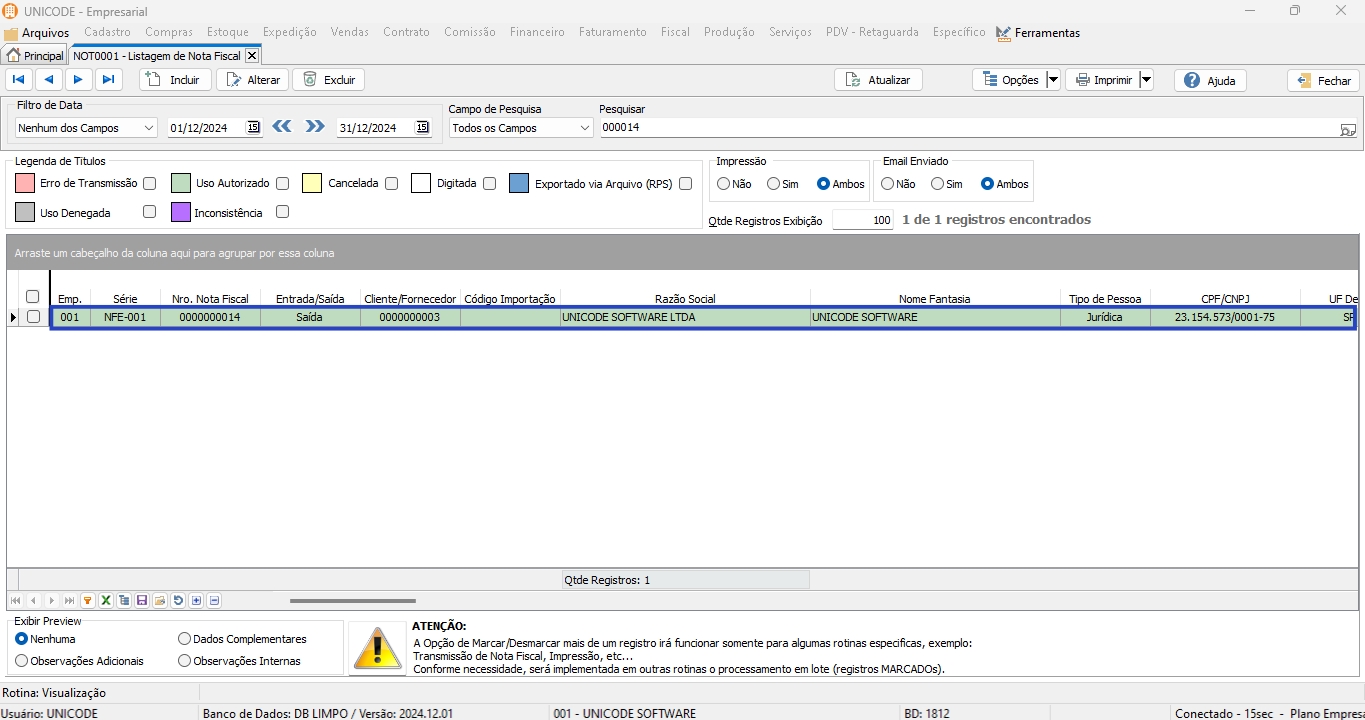The image size is (1365, 720).
Task: Switch to the Principal tab
Action: click(x=35, y=56)
